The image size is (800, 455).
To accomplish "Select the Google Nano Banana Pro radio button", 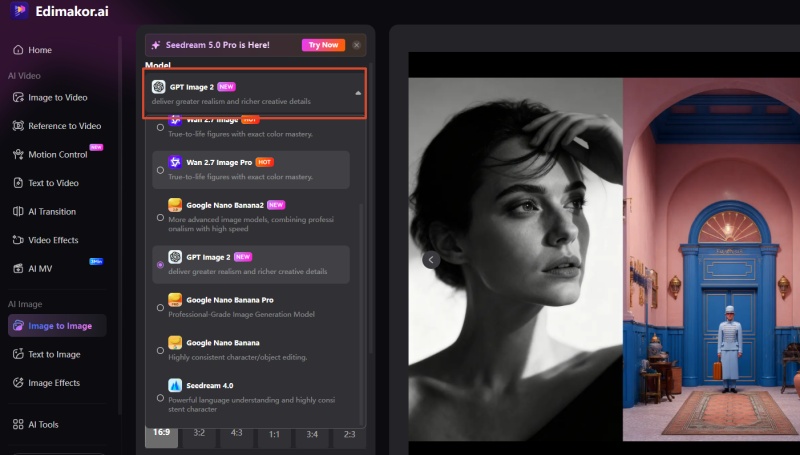I will (160, 308).
